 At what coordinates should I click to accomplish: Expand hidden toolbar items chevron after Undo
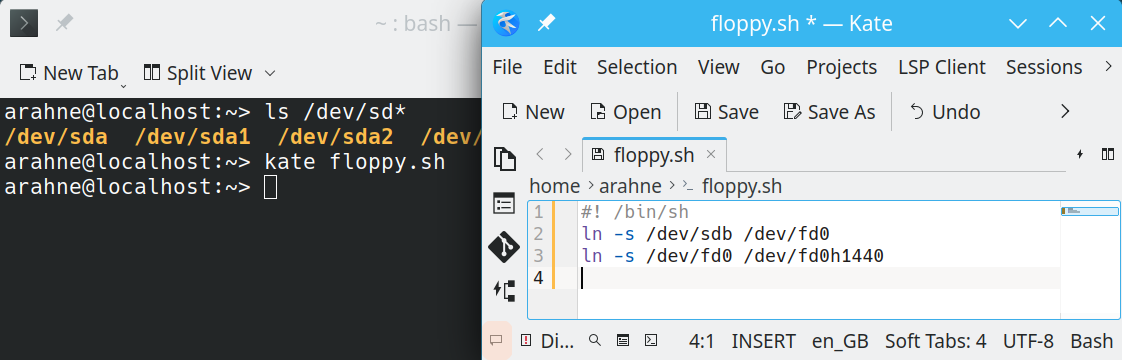click(1065, 112)
